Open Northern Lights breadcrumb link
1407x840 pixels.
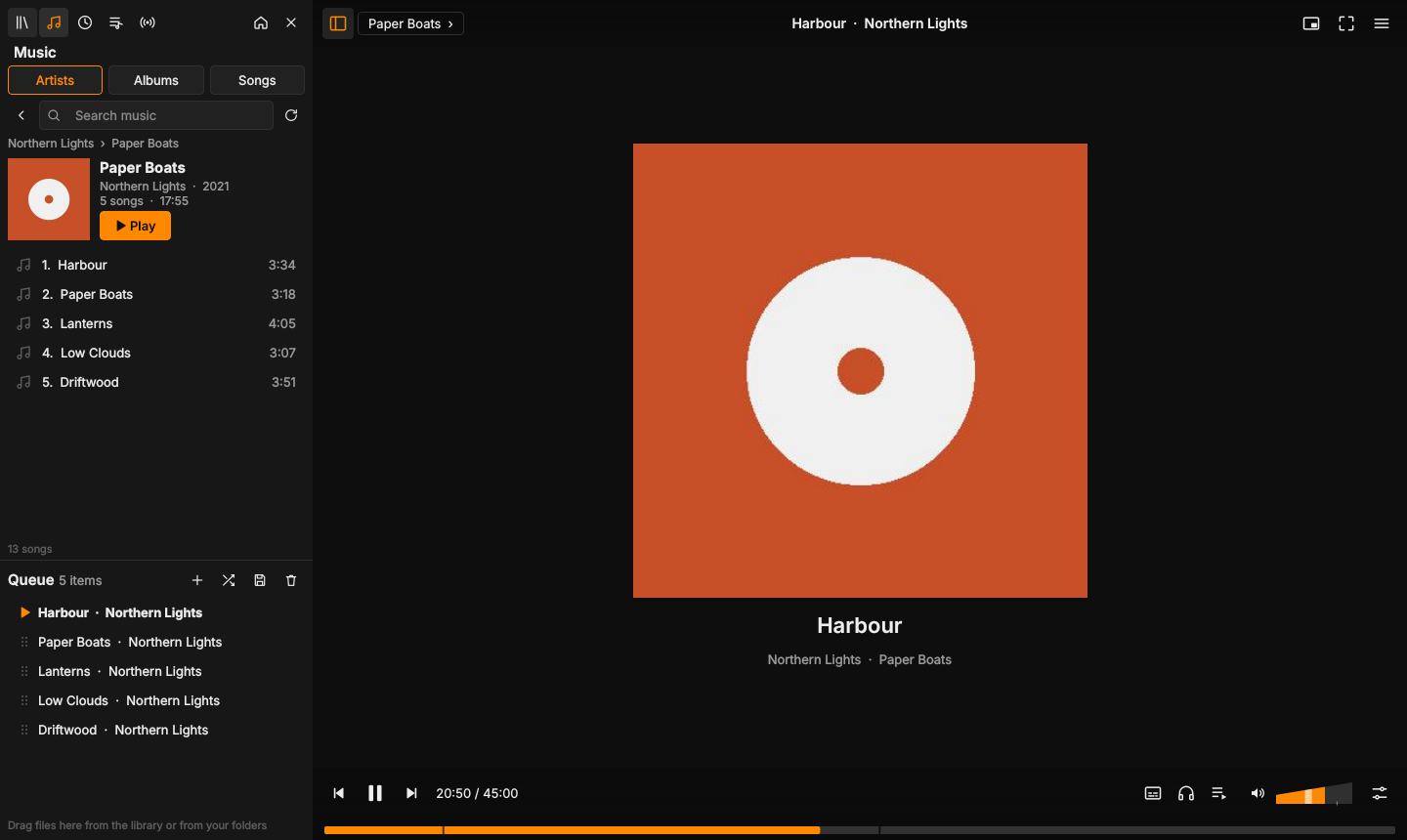coord(51,143)
